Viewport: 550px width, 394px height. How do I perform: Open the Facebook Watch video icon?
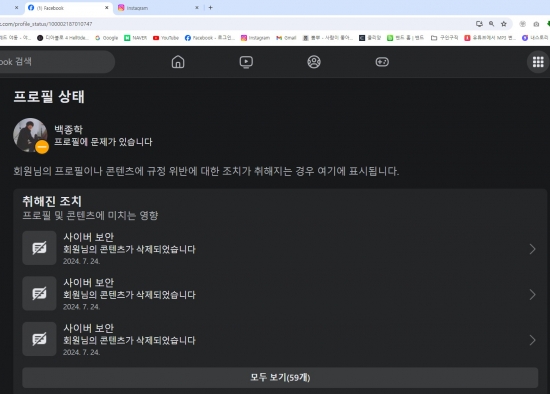click(x=246, y=62)
